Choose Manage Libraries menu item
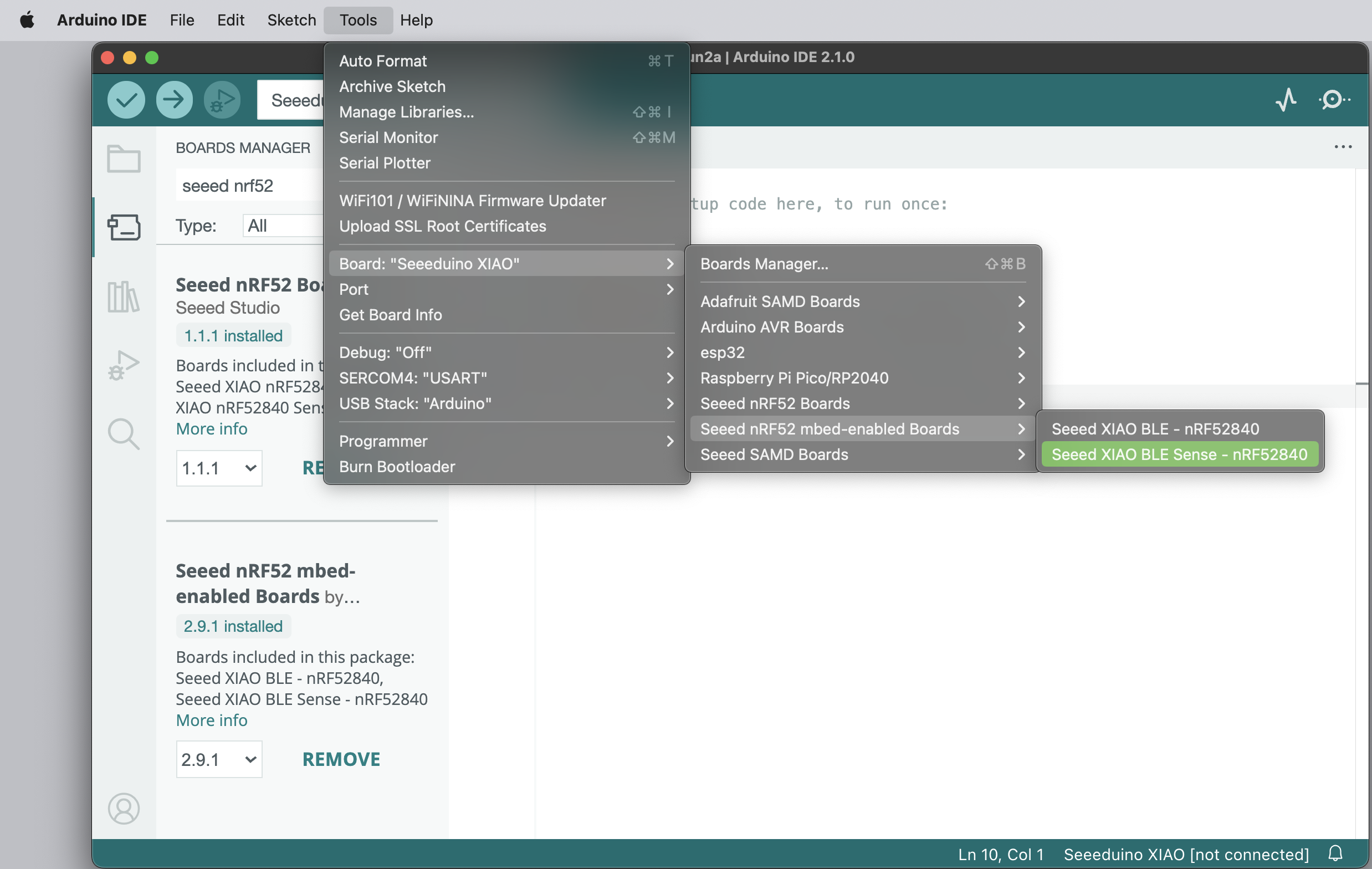The width and height of the screenshot is (1372, 869). point(506,113)
